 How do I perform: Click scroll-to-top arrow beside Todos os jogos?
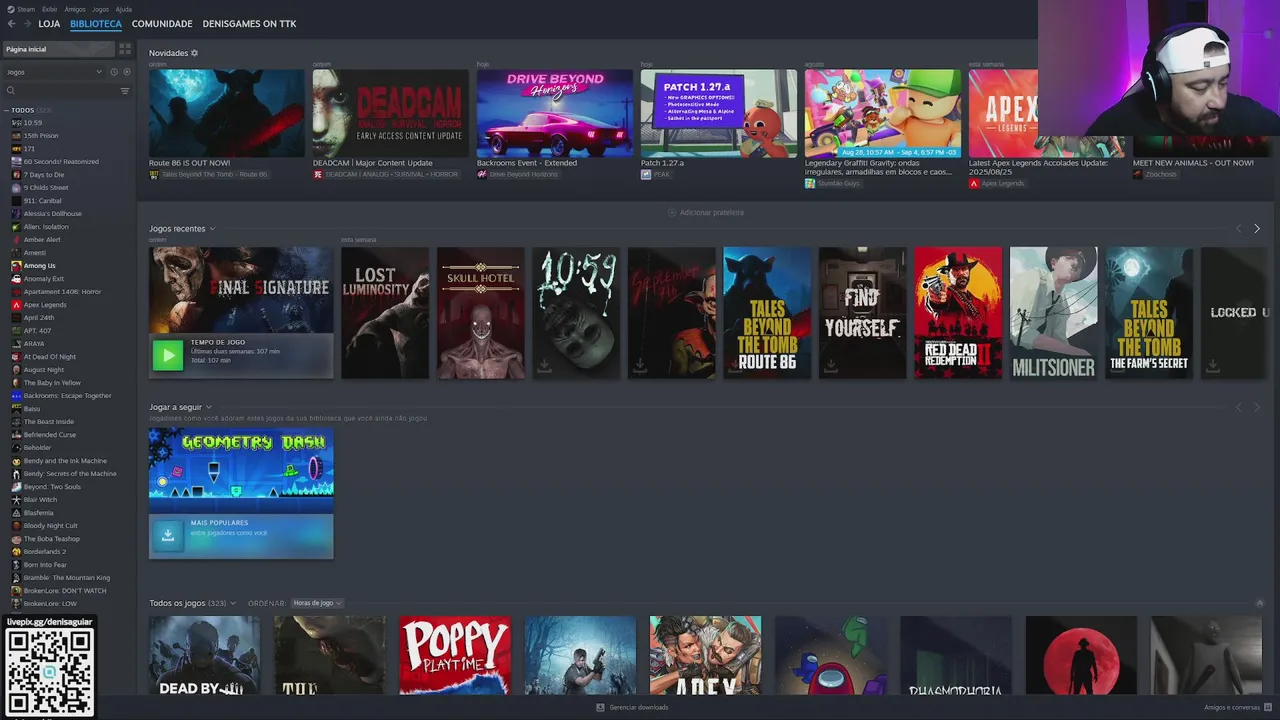(1259, 603)
